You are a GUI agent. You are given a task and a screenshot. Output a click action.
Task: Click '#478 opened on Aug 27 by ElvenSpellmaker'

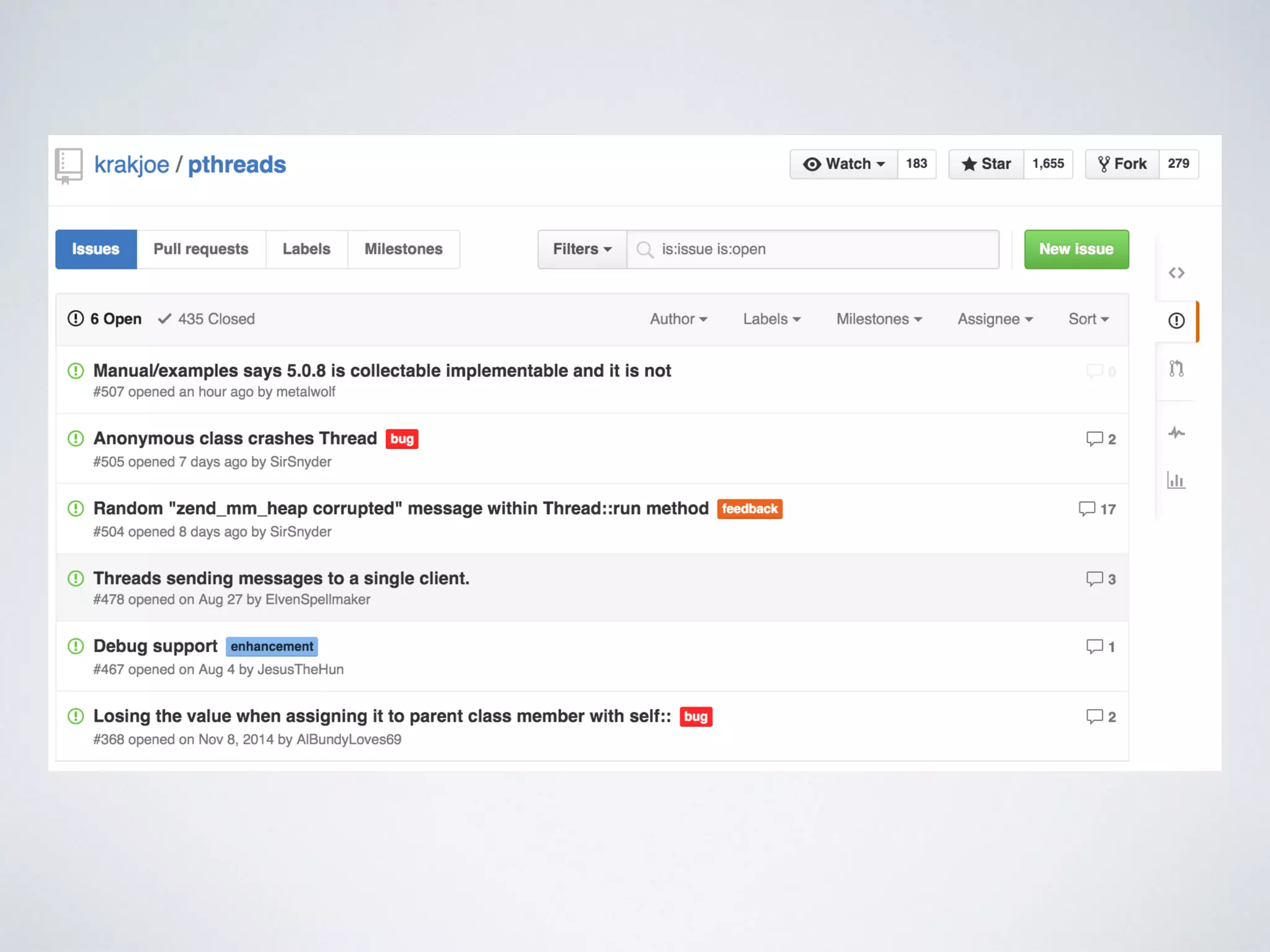pyautogui.click(x=231, y=599)
